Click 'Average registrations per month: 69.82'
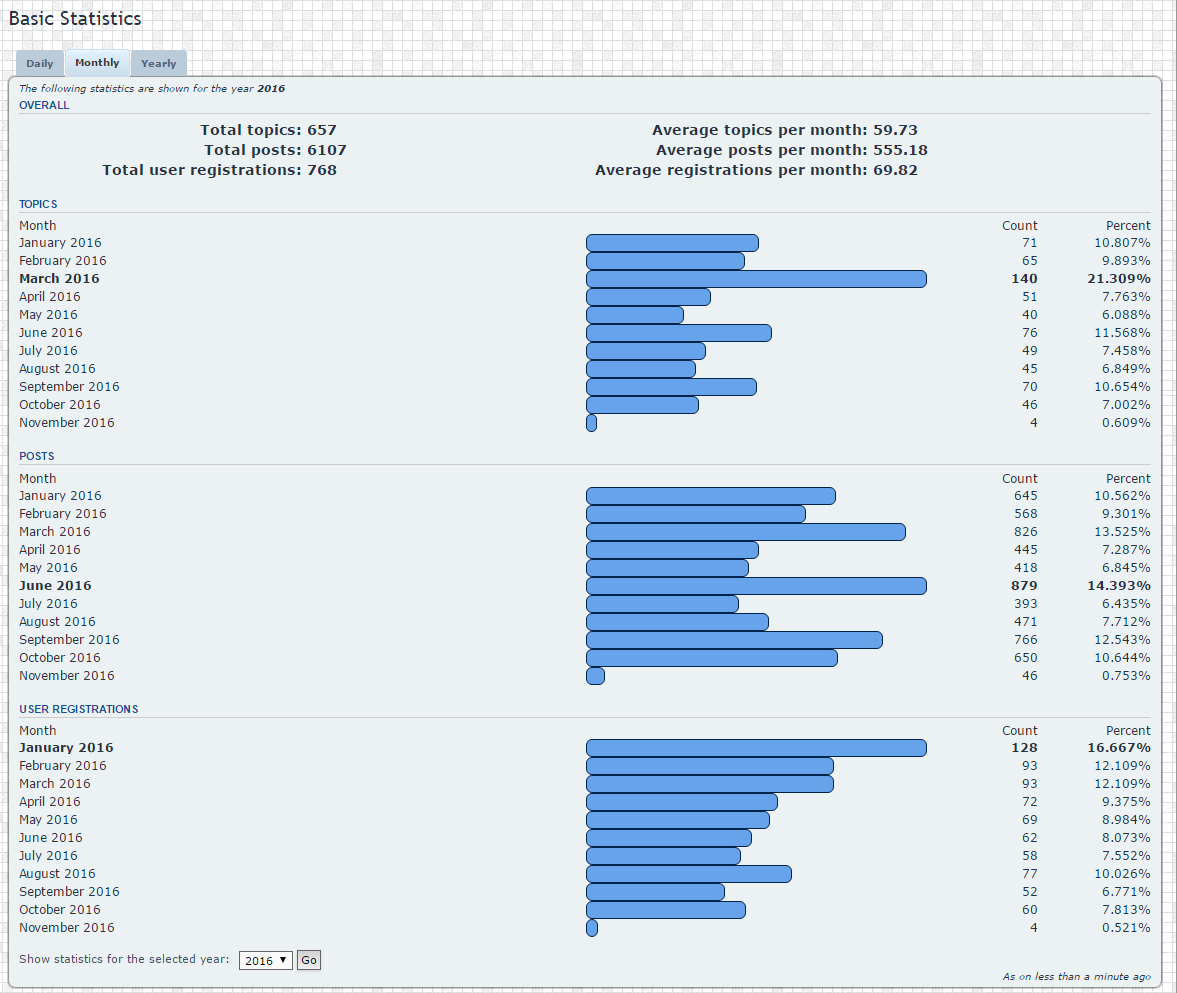 pyautogui.click(x=756, y=170)
